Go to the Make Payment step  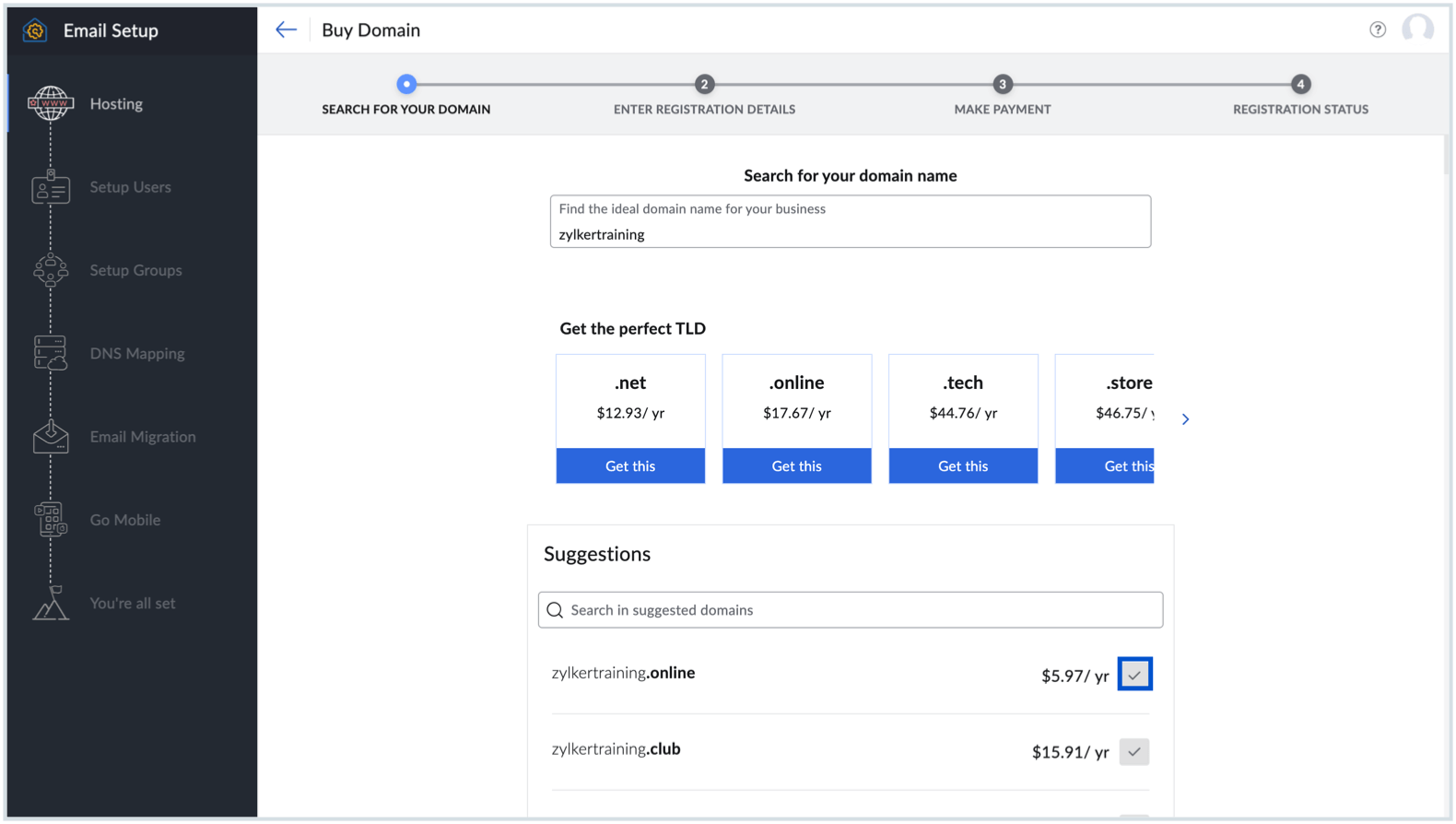pyautogui.click(x=1003, y=85)
